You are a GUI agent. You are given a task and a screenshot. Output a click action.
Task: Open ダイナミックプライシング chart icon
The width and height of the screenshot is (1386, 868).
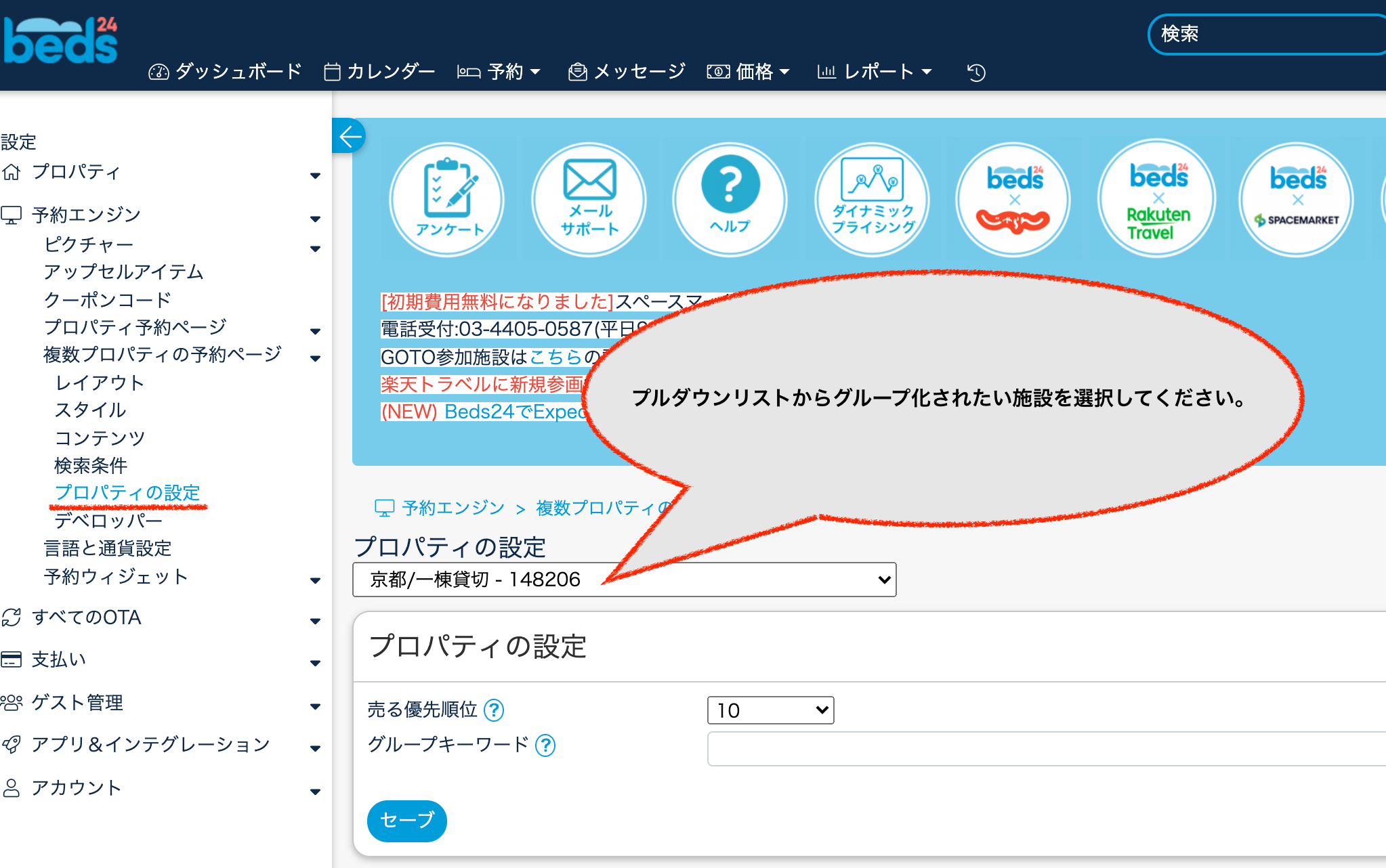872,199
